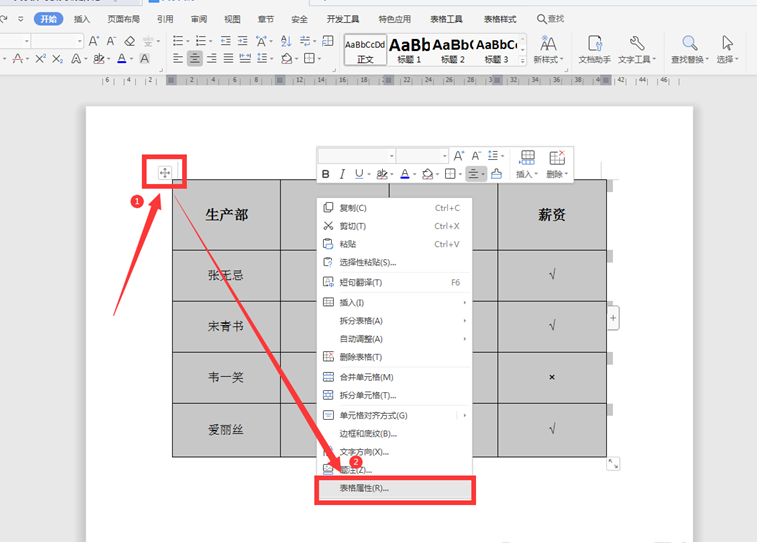The width and height of the screenshot is (757, 543).
Task: Click the table cell 爱丽丝
Action: (x=226, y=430)
